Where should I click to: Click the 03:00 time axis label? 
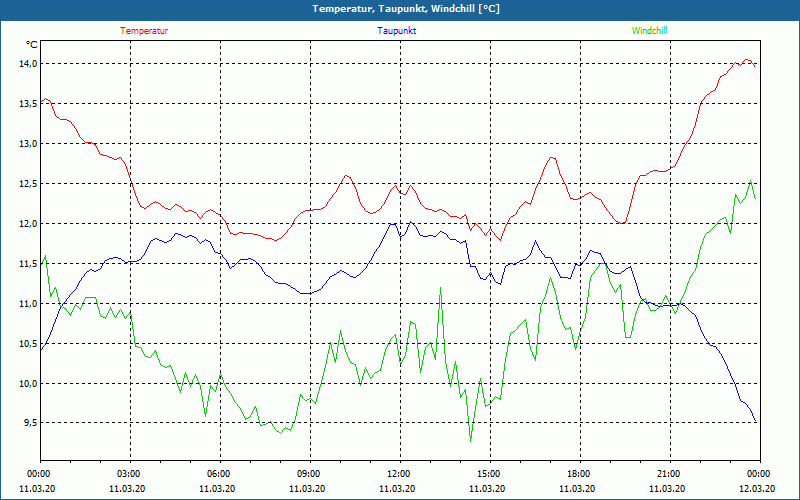[129, 474]
